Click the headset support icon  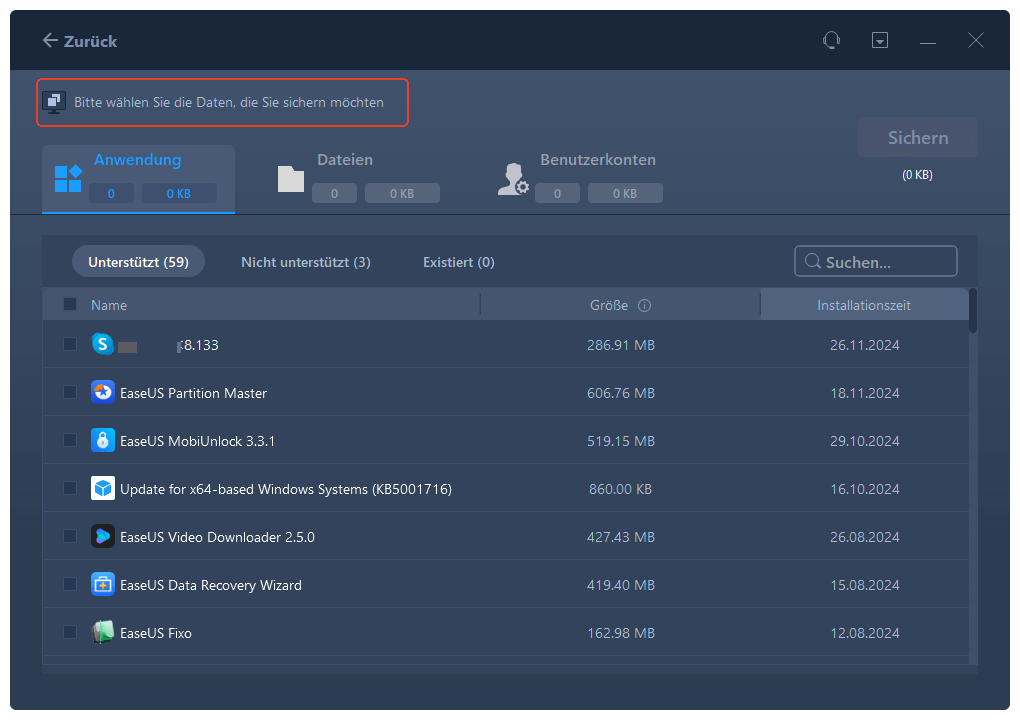point(831,40)
